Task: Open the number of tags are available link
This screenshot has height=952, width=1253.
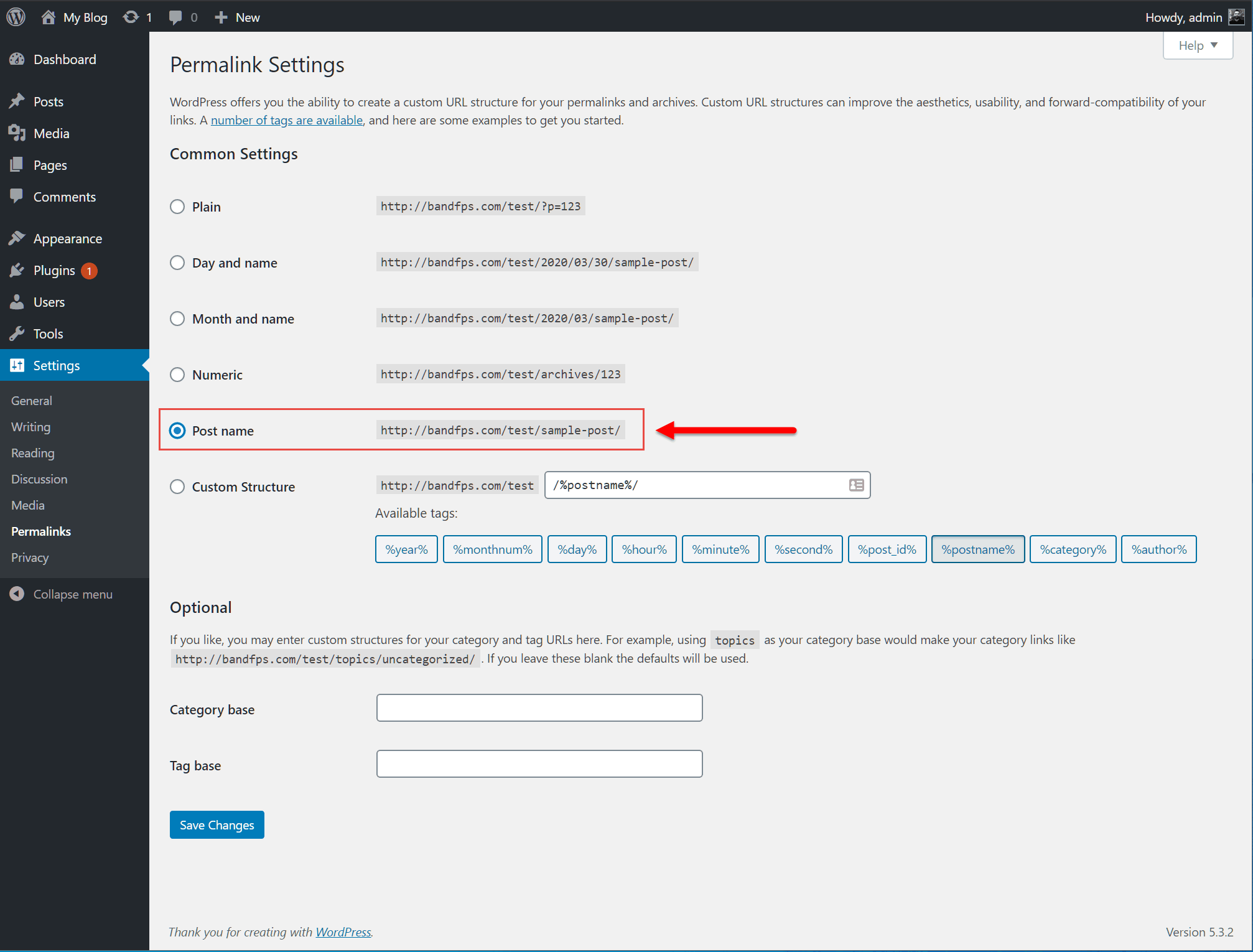Action: pyautogui.click(x=286, y=119)
